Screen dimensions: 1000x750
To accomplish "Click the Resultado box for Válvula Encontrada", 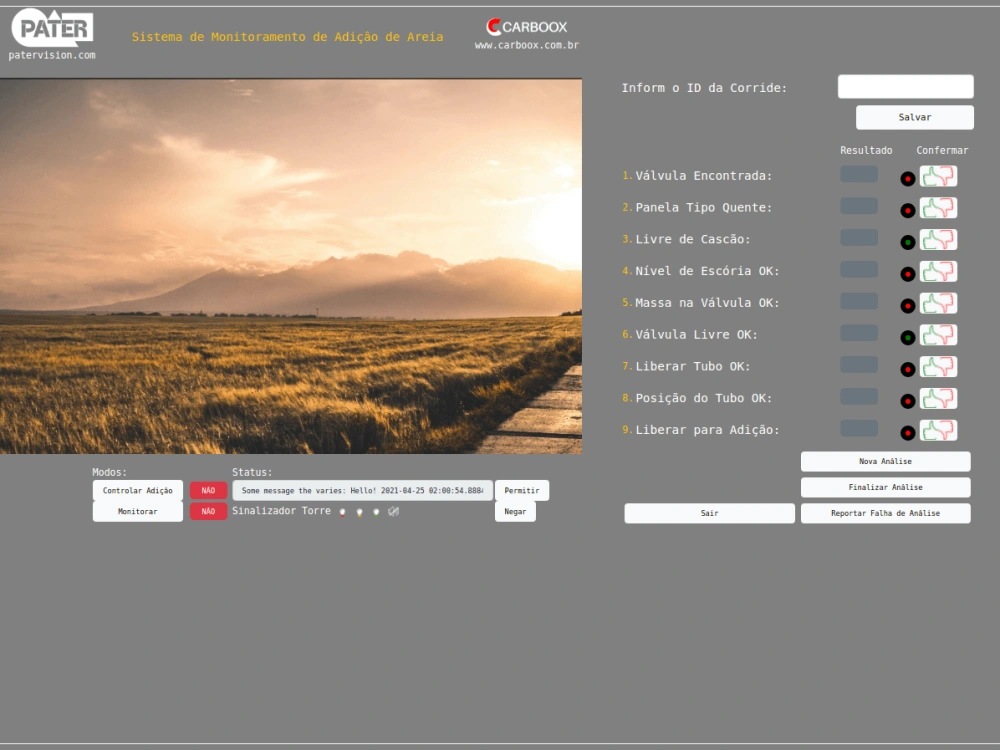I will 859,174.
